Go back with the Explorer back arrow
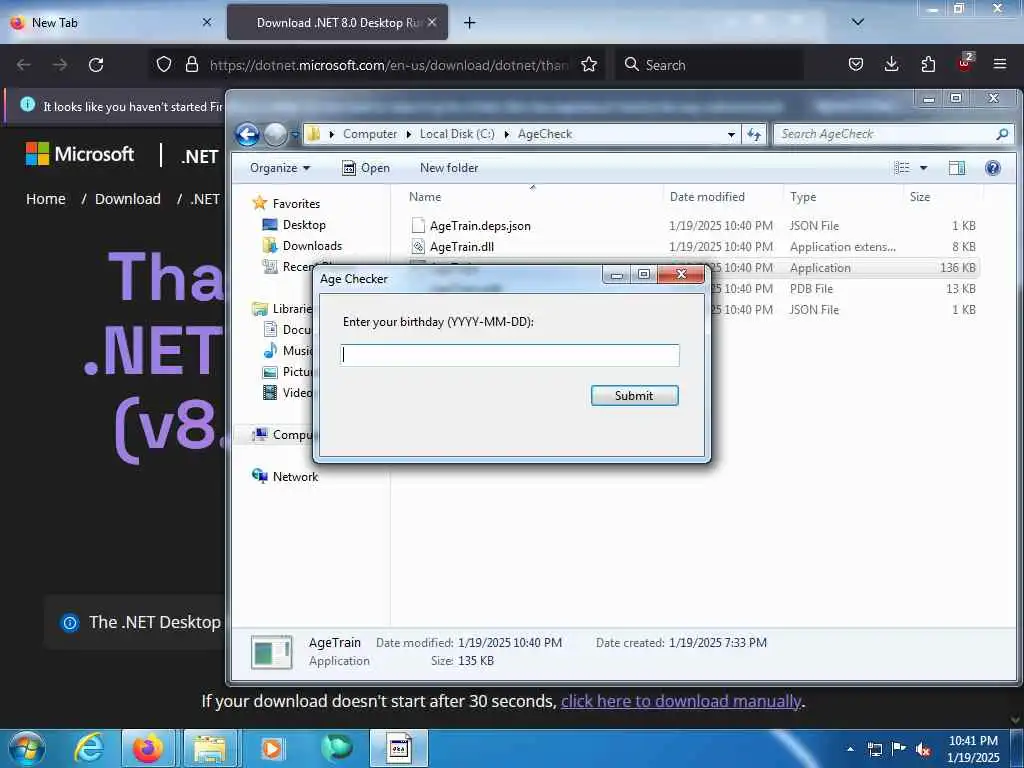The width and height of the screenshot is (1024, 768). [x=248, y=135]
